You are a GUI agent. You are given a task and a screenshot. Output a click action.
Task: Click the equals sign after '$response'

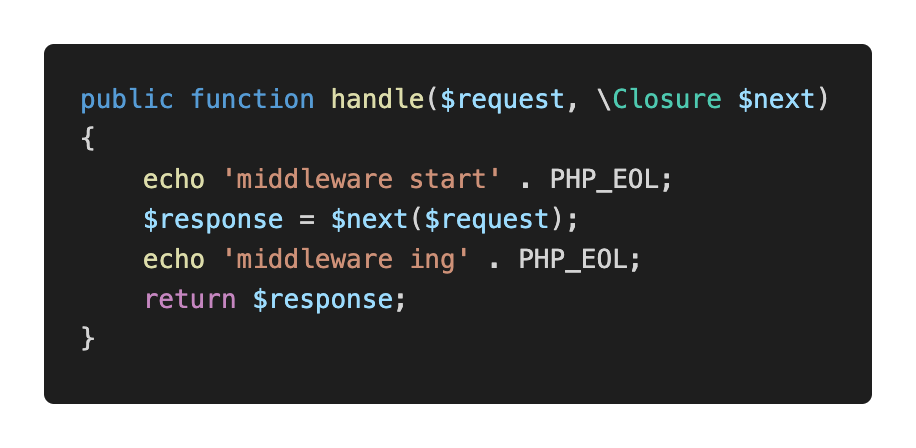(x=299, y=219)
